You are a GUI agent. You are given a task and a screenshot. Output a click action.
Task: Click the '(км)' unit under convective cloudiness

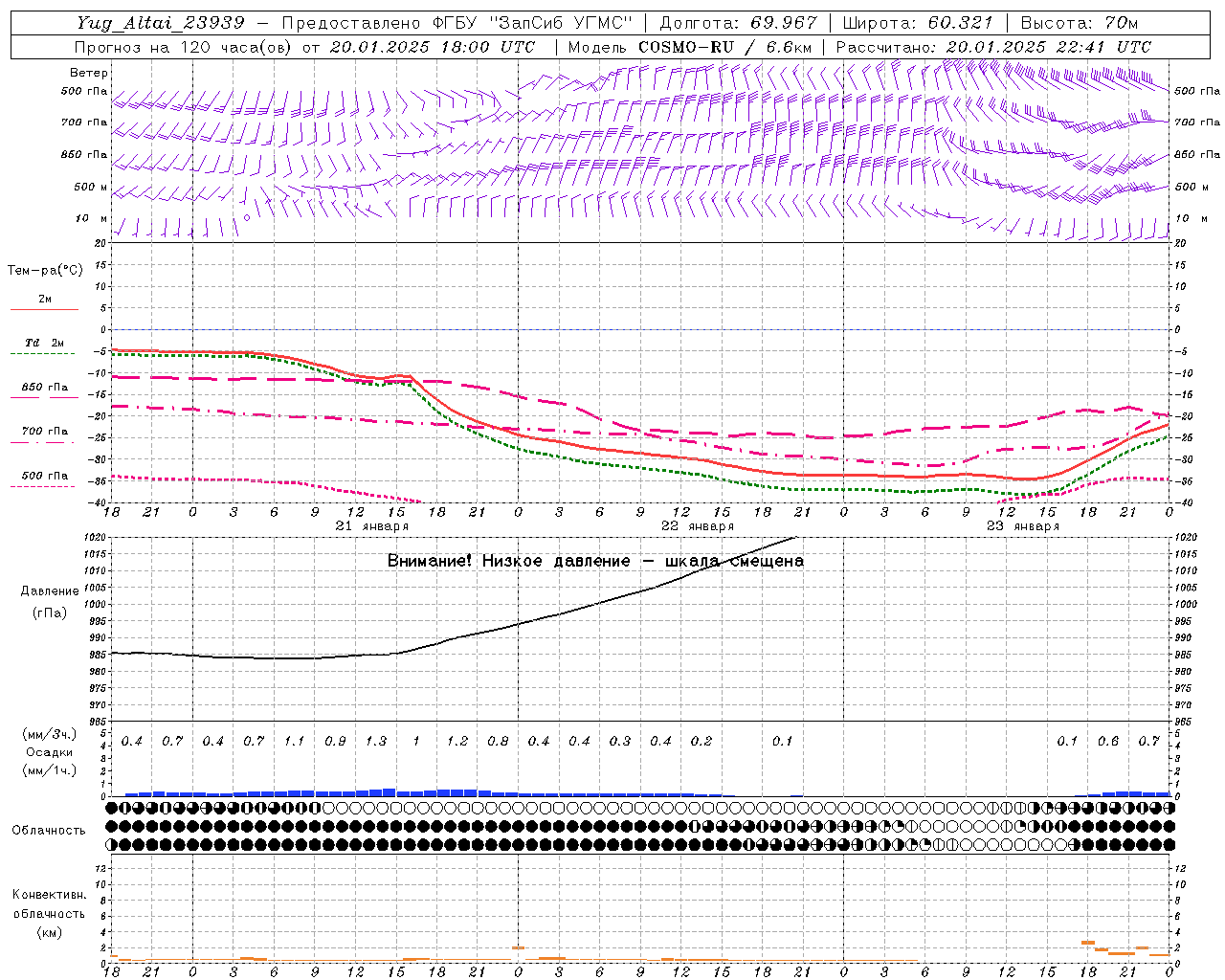tap(49, 932)
